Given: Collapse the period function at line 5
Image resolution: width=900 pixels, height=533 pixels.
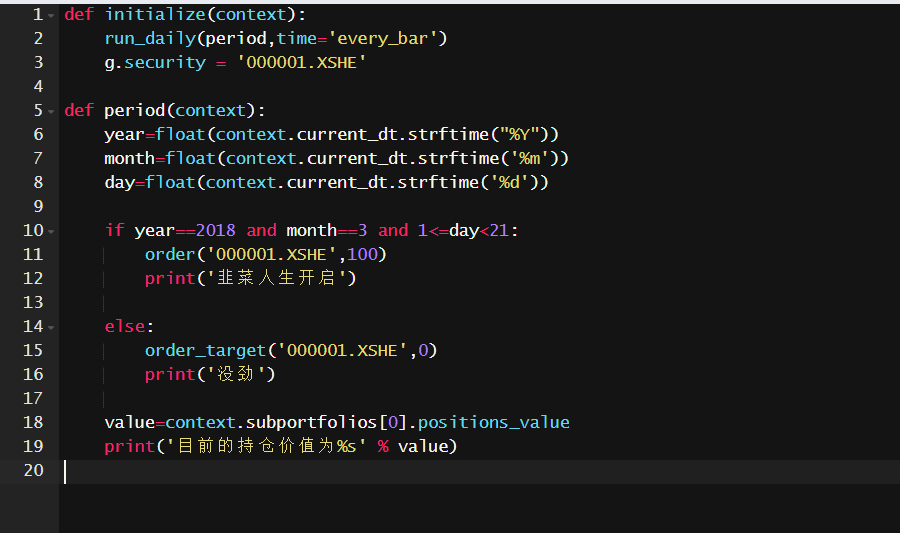Looking at the screenshot, I should tap(52, 111).
